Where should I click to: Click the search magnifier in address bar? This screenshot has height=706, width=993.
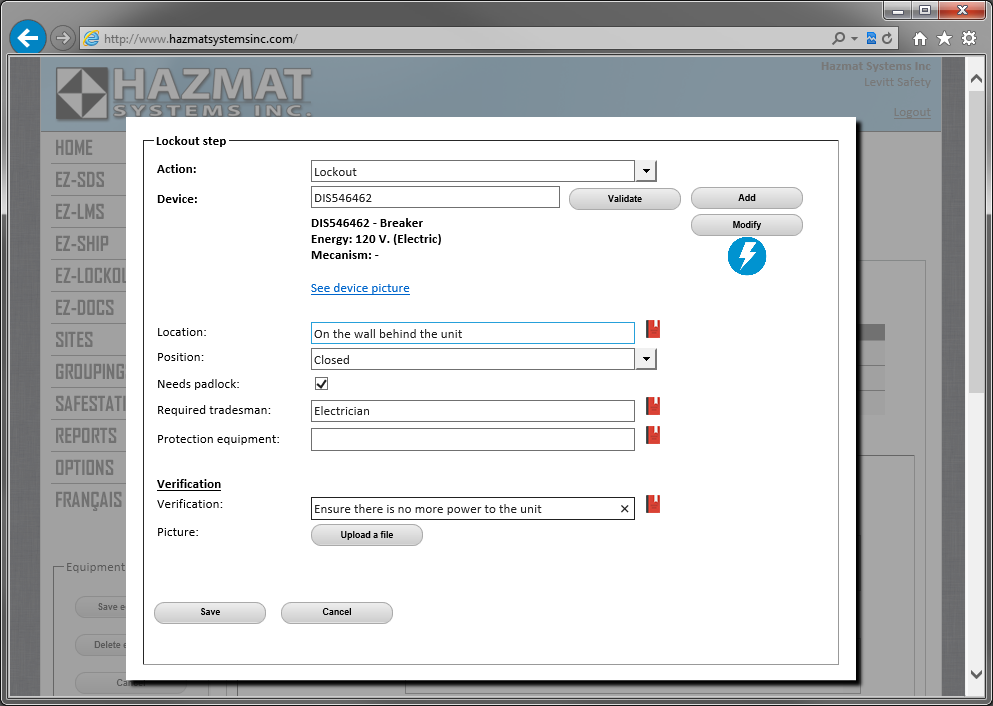click(x=838, y=39)
